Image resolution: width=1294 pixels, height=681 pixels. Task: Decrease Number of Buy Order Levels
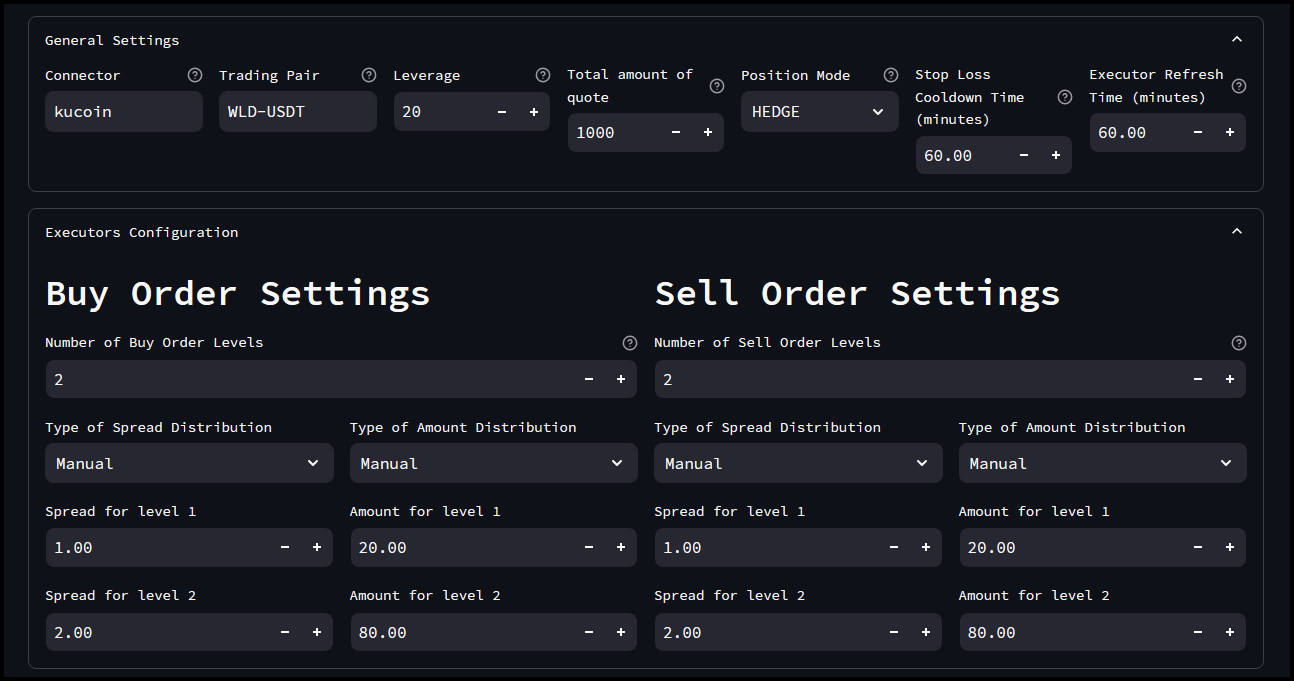click(x=588, y=379)
